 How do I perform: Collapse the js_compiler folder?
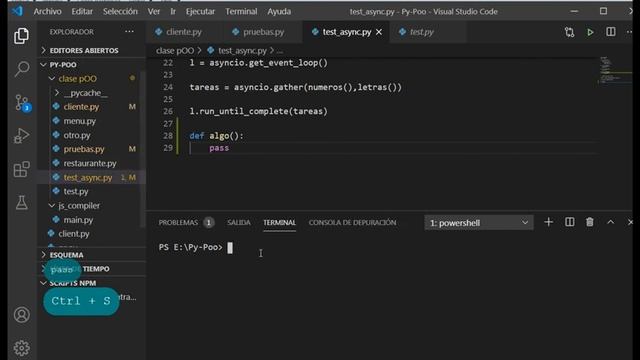point(78,206)
